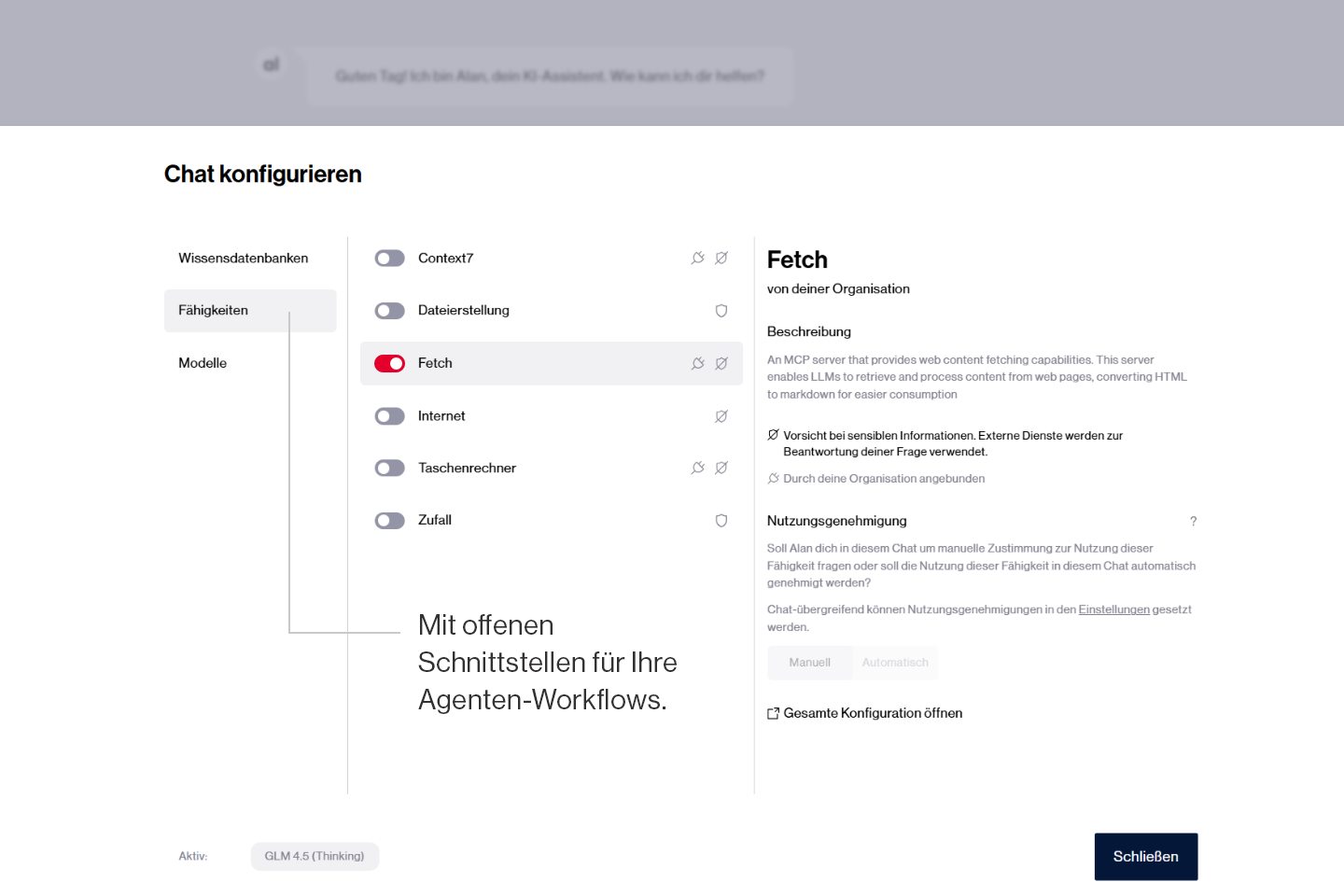Select the Fähigkeiten sidebar item
1344x896 pixels.
click(x=213, y=311)
